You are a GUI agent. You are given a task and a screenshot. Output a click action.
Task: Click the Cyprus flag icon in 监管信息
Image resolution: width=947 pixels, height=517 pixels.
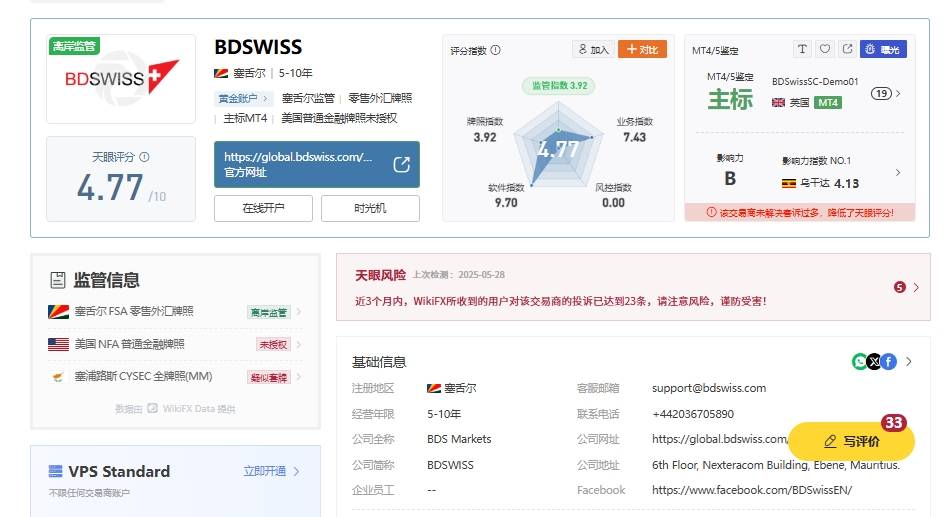[x=59, y=377]
